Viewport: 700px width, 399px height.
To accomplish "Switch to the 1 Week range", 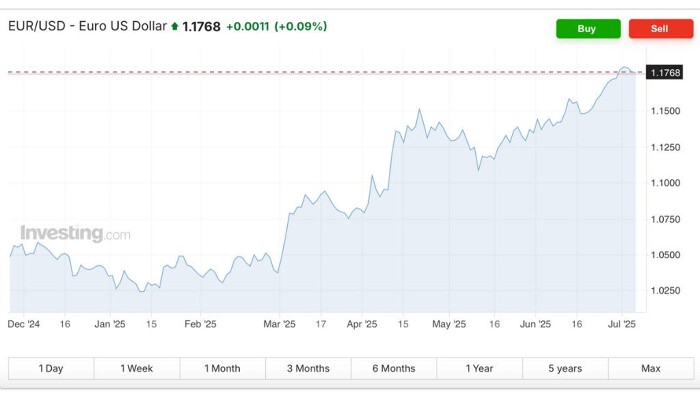I will coord(137,369).
